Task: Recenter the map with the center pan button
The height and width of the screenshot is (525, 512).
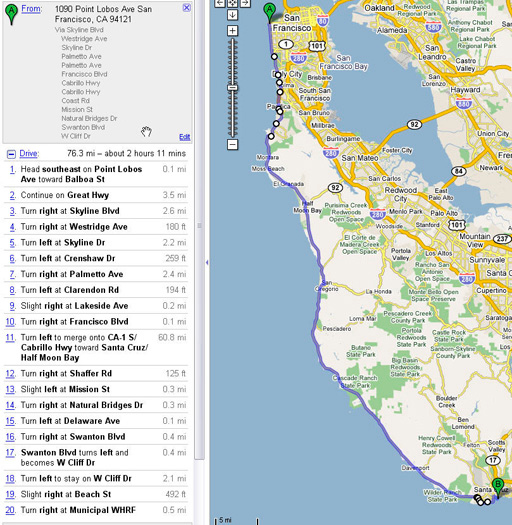Action: pyautogui.click(x=232, y=3)
